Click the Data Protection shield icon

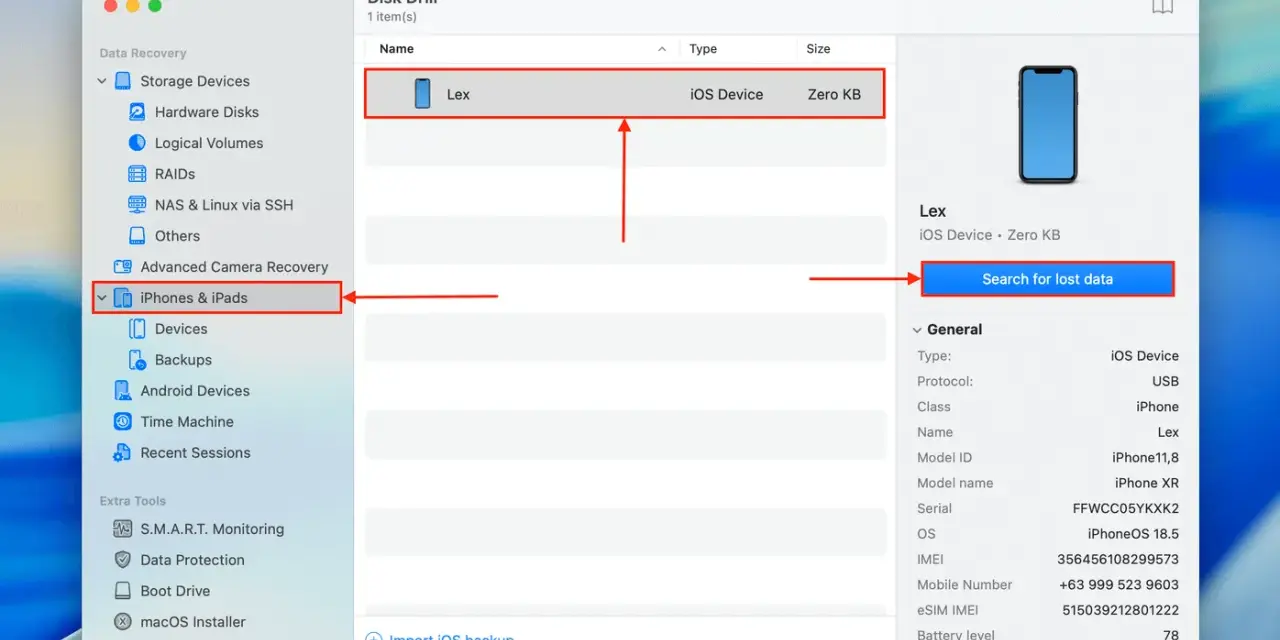(122, 560)
